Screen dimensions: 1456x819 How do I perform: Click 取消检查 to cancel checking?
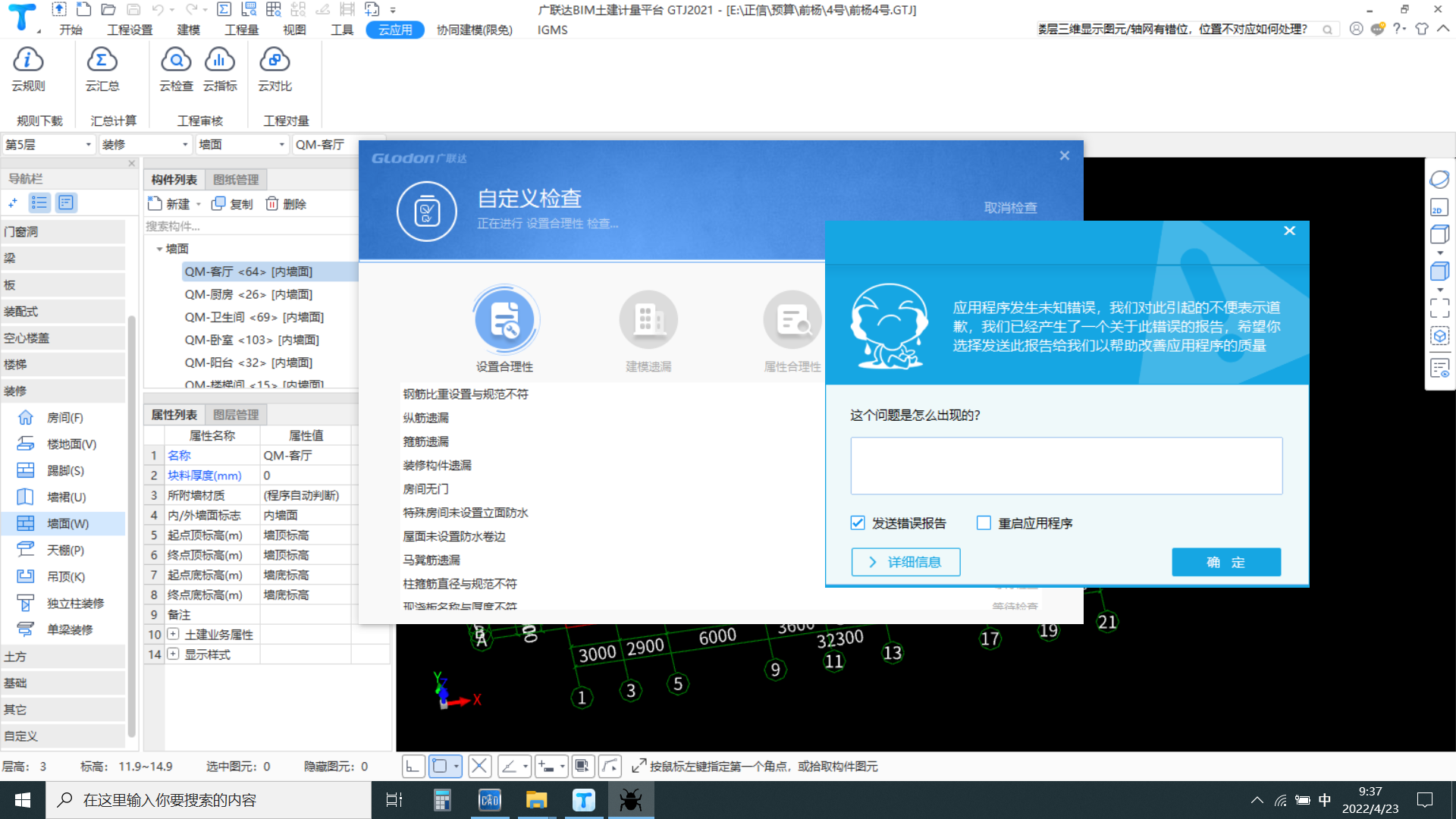click(x=1010, y=208)
